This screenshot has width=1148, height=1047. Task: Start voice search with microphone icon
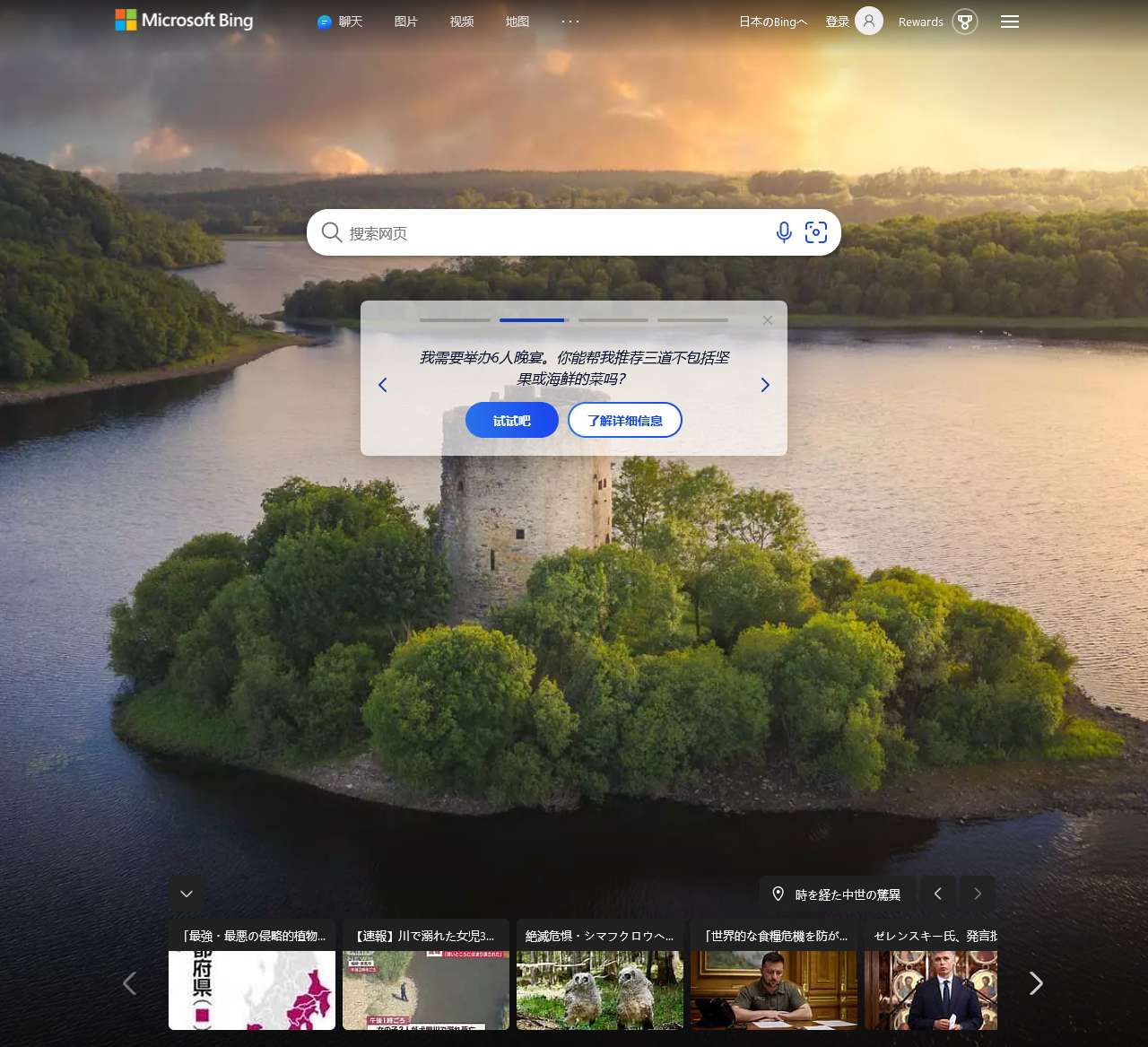point(784,232)
